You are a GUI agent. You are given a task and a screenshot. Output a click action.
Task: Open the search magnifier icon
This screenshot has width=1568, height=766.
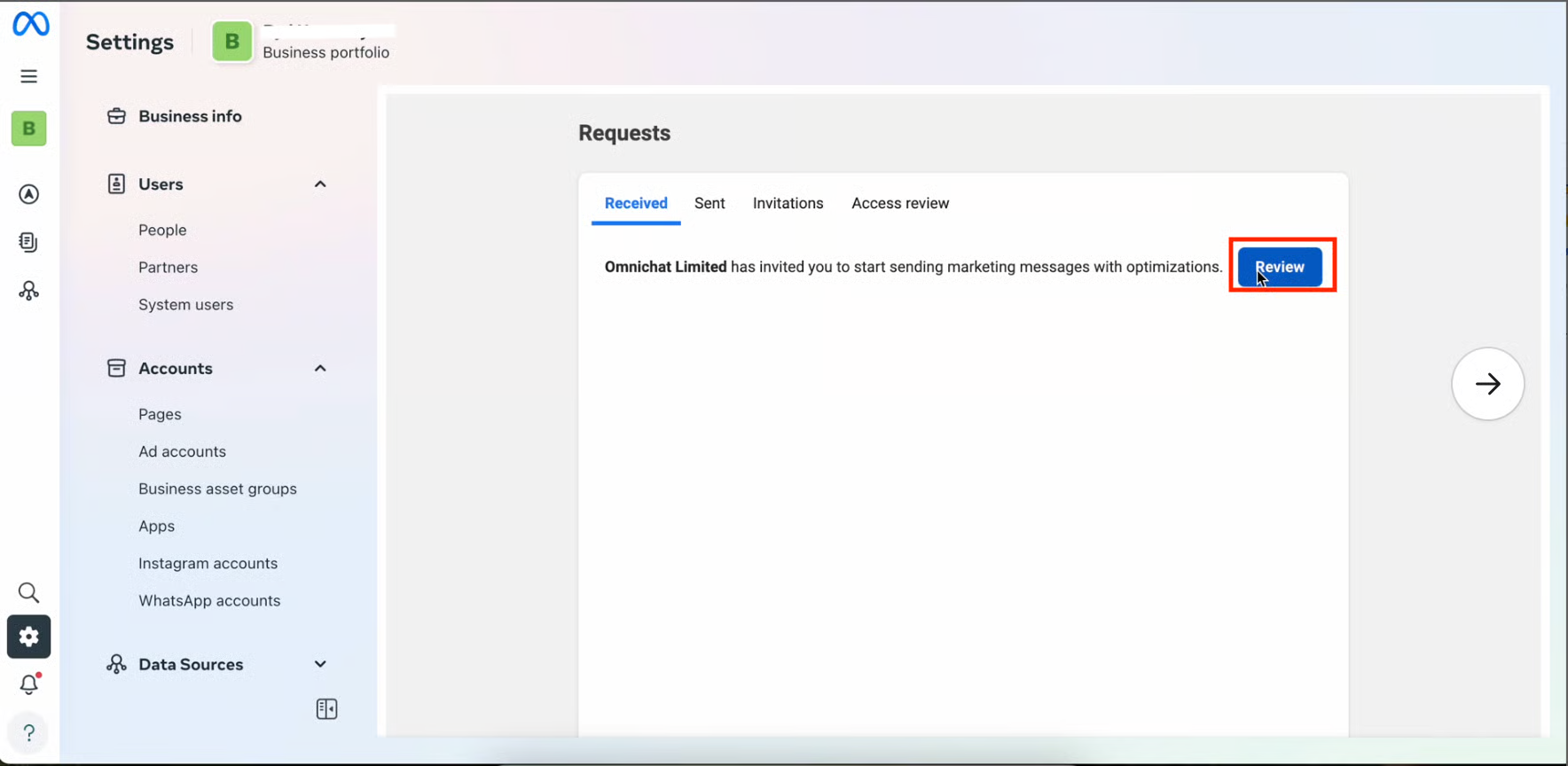[29, 592]
